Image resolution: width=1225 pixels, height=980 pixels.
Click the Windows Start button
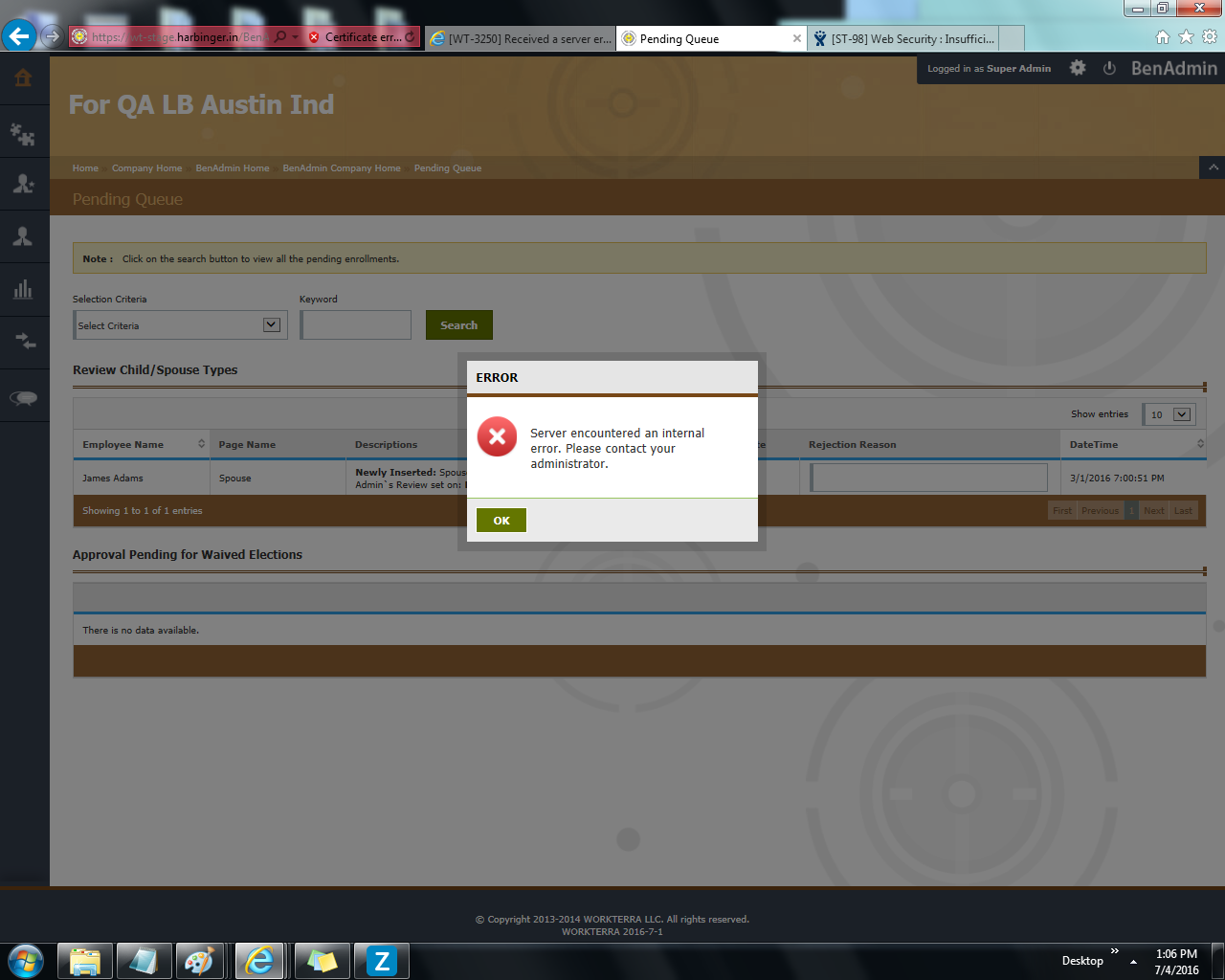[25, 961]
